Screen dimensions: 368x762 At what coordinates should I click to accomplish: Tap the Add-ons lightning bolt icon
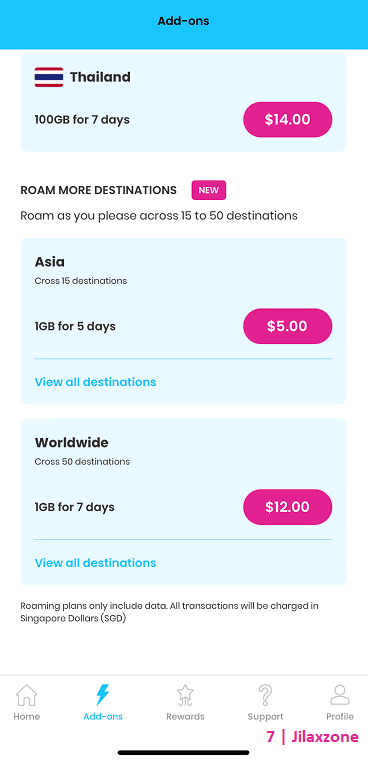tap(103, 695)
